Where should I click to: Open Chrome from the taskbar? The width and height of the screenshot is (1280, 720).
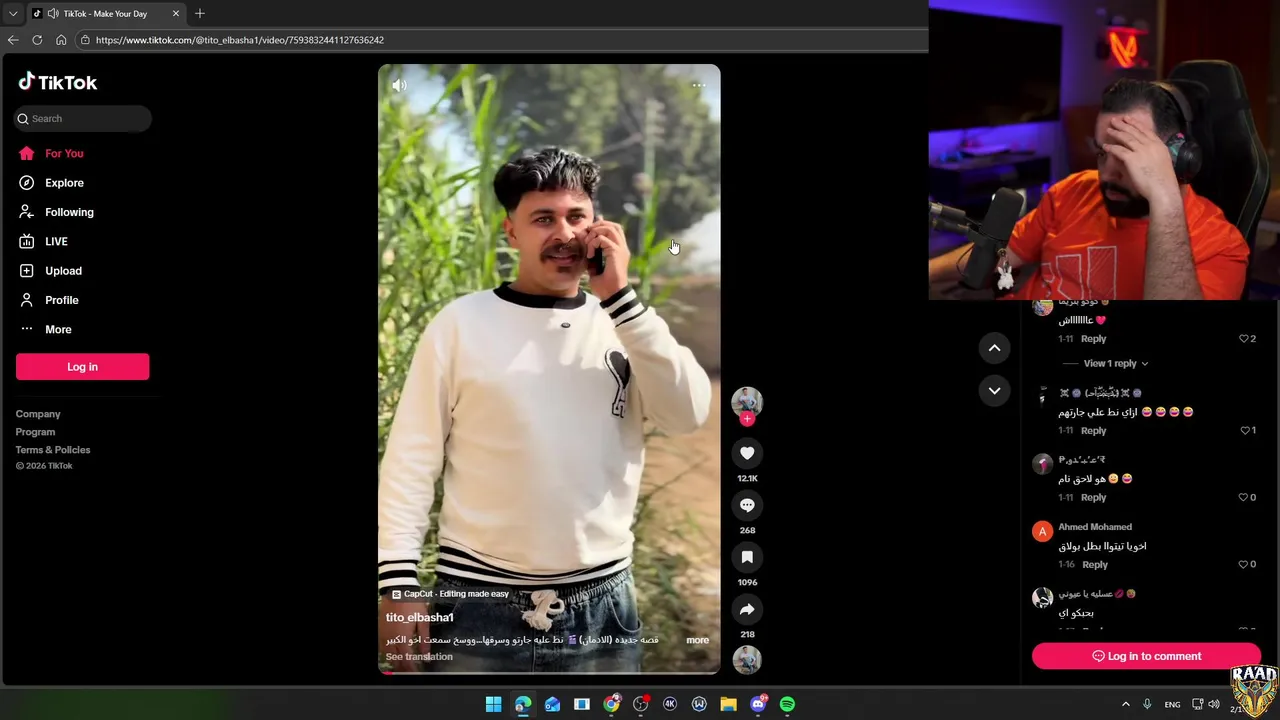(611, 704)
